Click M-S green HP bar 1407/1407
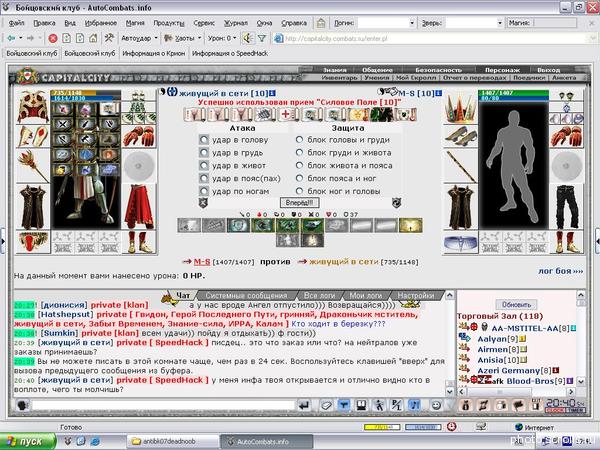 pos(513,93)
